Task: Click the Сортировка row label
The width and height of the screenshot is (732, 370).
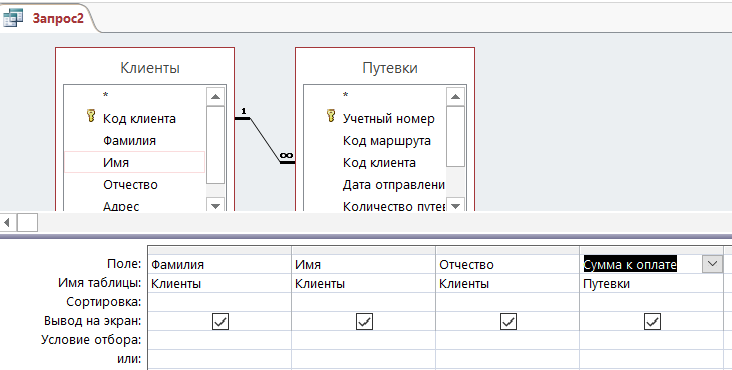Action: click(104, 302)
